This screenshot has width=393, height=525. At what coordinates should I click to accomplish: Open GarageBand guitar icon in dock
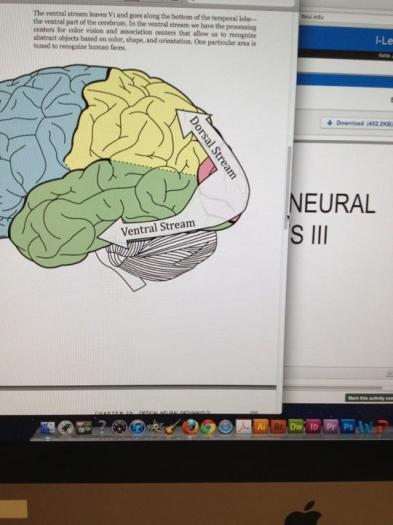pyautogui.click(x=172, y=427)
